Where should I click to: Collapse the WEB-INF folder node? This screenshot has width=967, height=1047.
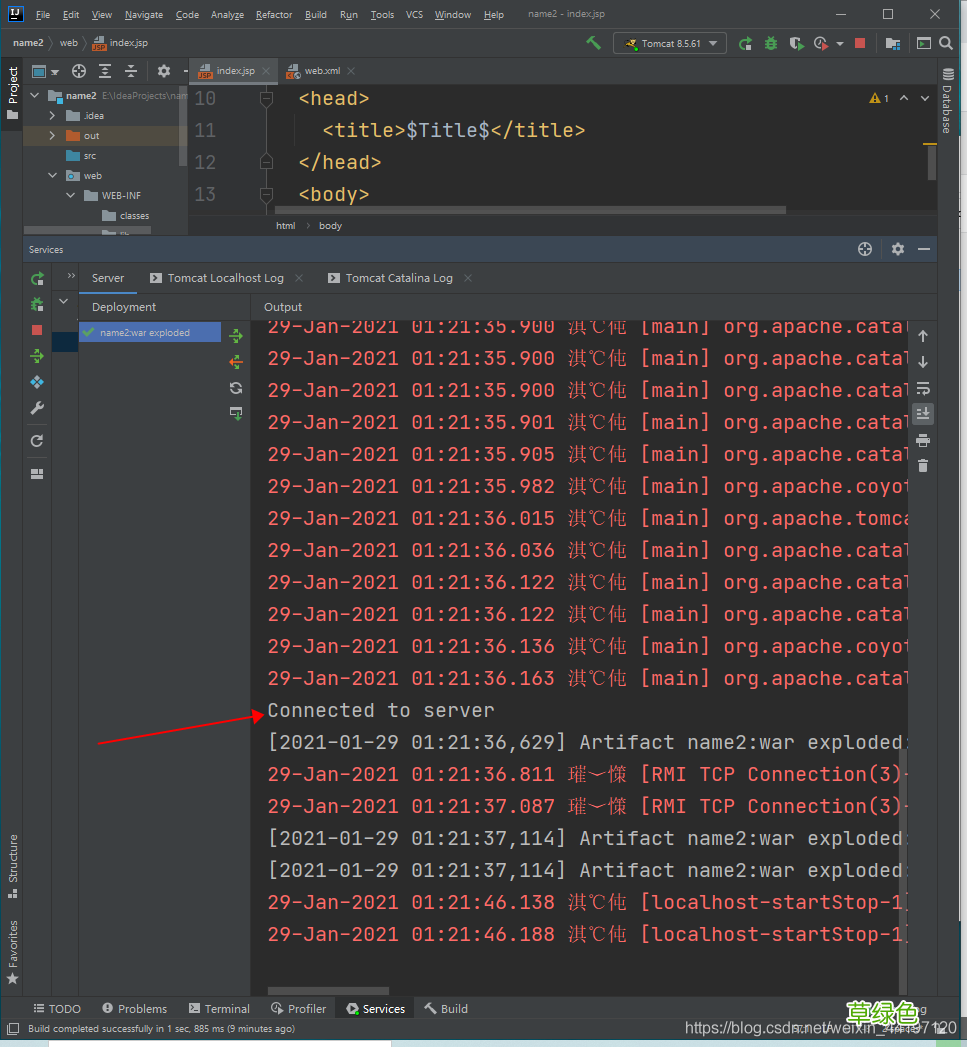[x=71, y=196]
